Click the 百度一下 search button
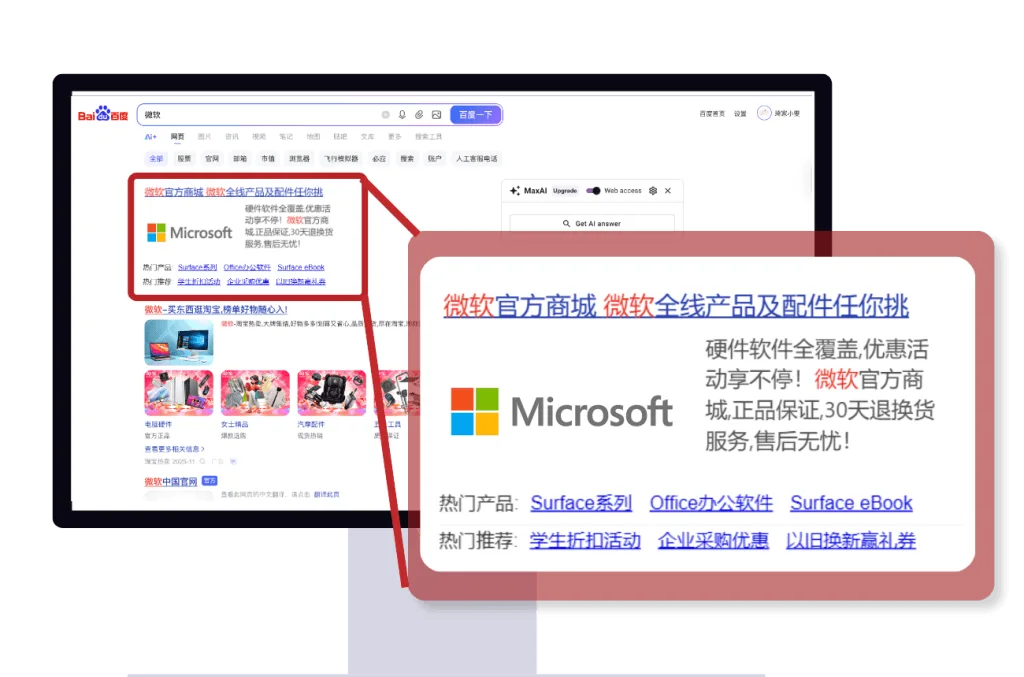Image resolution: width=1024 pixels, height=677 pixels. point(476,115)
